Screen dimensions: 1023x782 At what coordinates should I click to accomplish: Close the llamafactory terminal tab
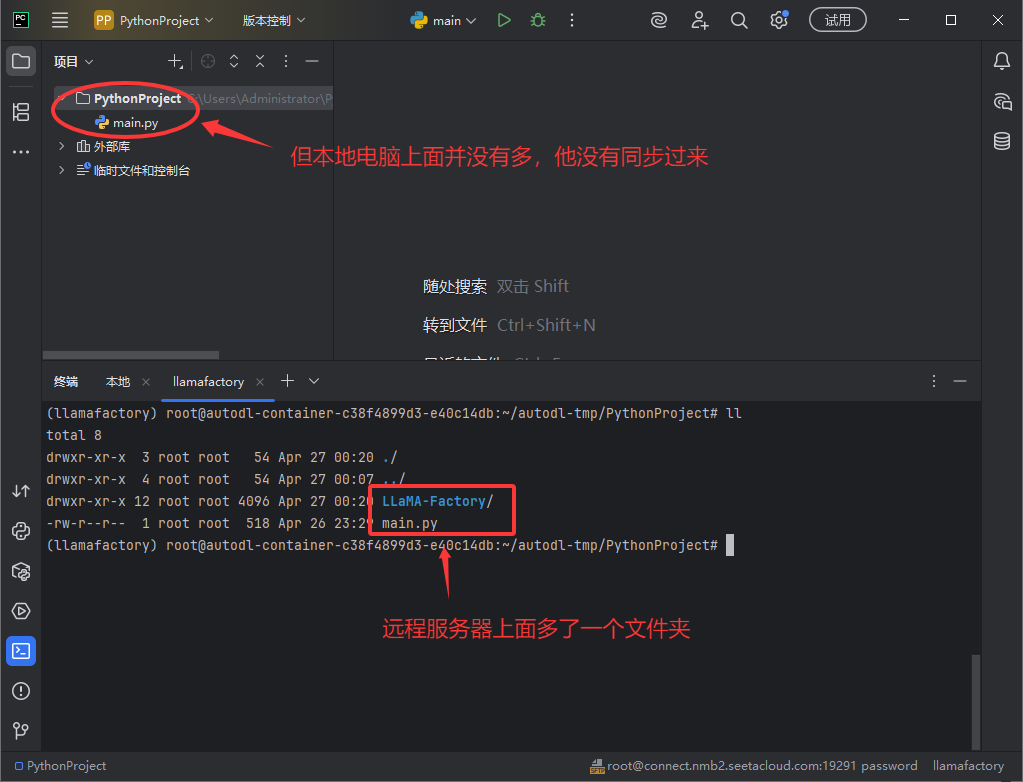coord(260,382)
